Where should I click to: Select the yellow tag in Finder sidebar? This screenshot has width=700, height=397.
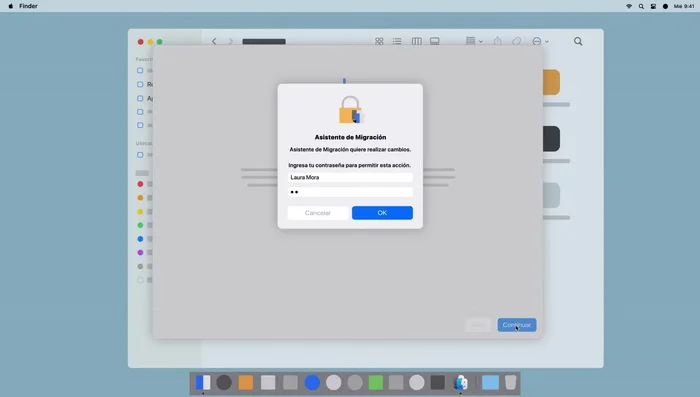pos(140,212)
